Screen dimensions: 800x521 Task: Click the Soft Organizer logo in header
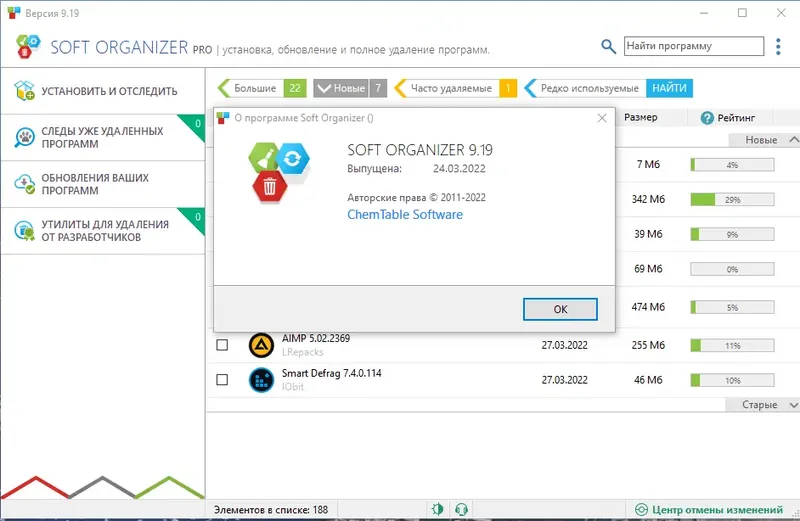tap(28, 46)
